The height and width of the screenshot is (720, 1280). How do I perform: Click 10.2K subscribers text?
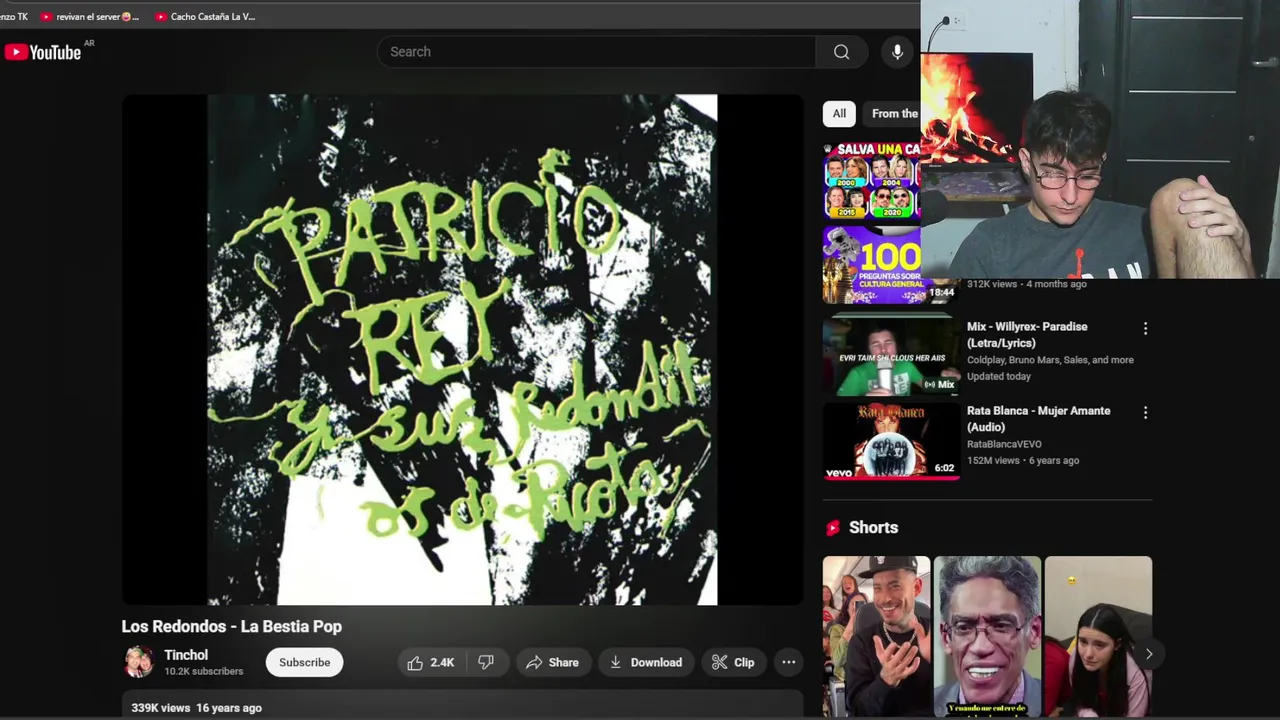[204, 672]
